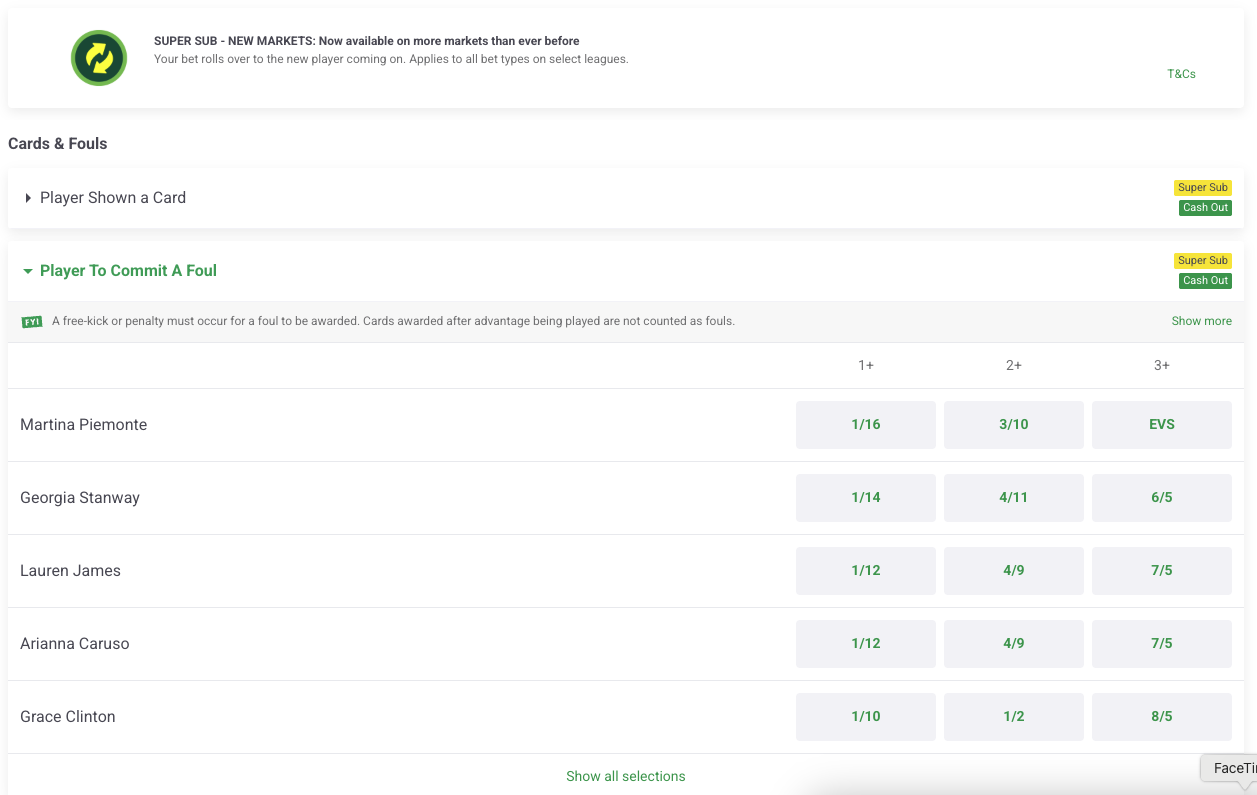Image resolution: width=1257 pixels, height=795 pixels.
Task: Click the Cards & Fouls section heading
Action: pos(58,144)
